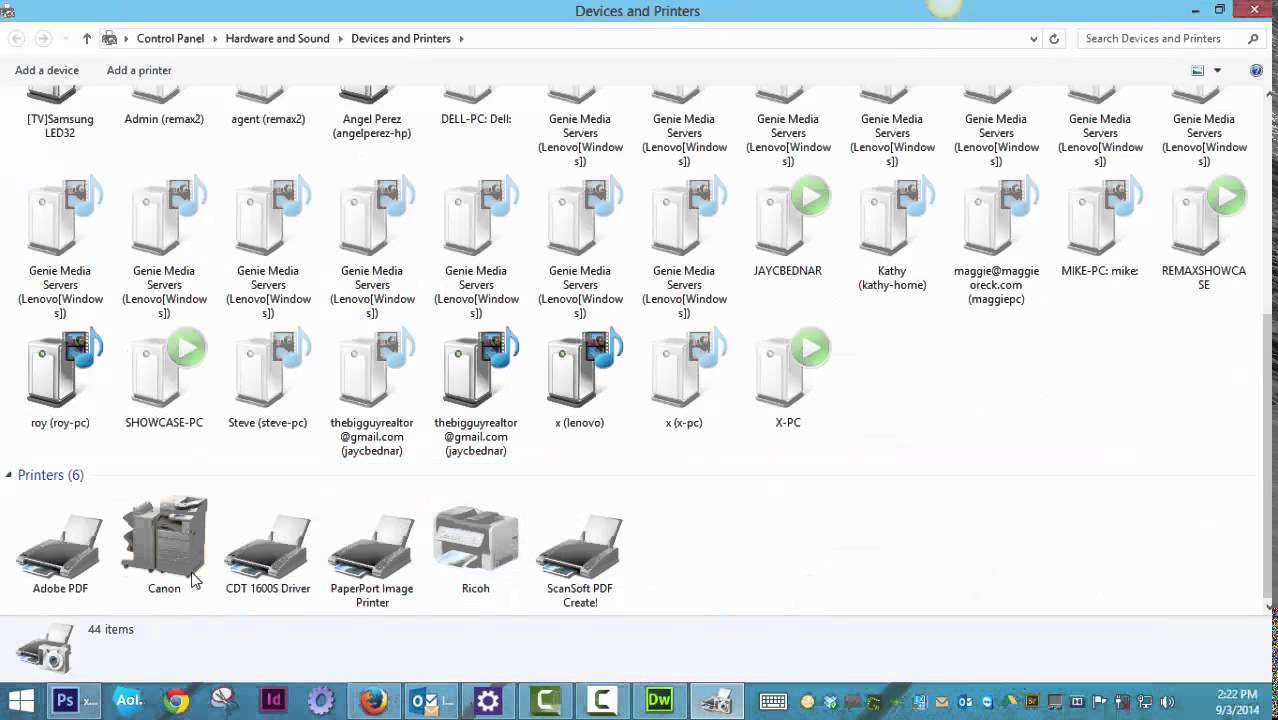Select the Steve (steve-pc) device
Image resolution: width=1278 pixels, height=720 pixels.
tap(268, 380)
